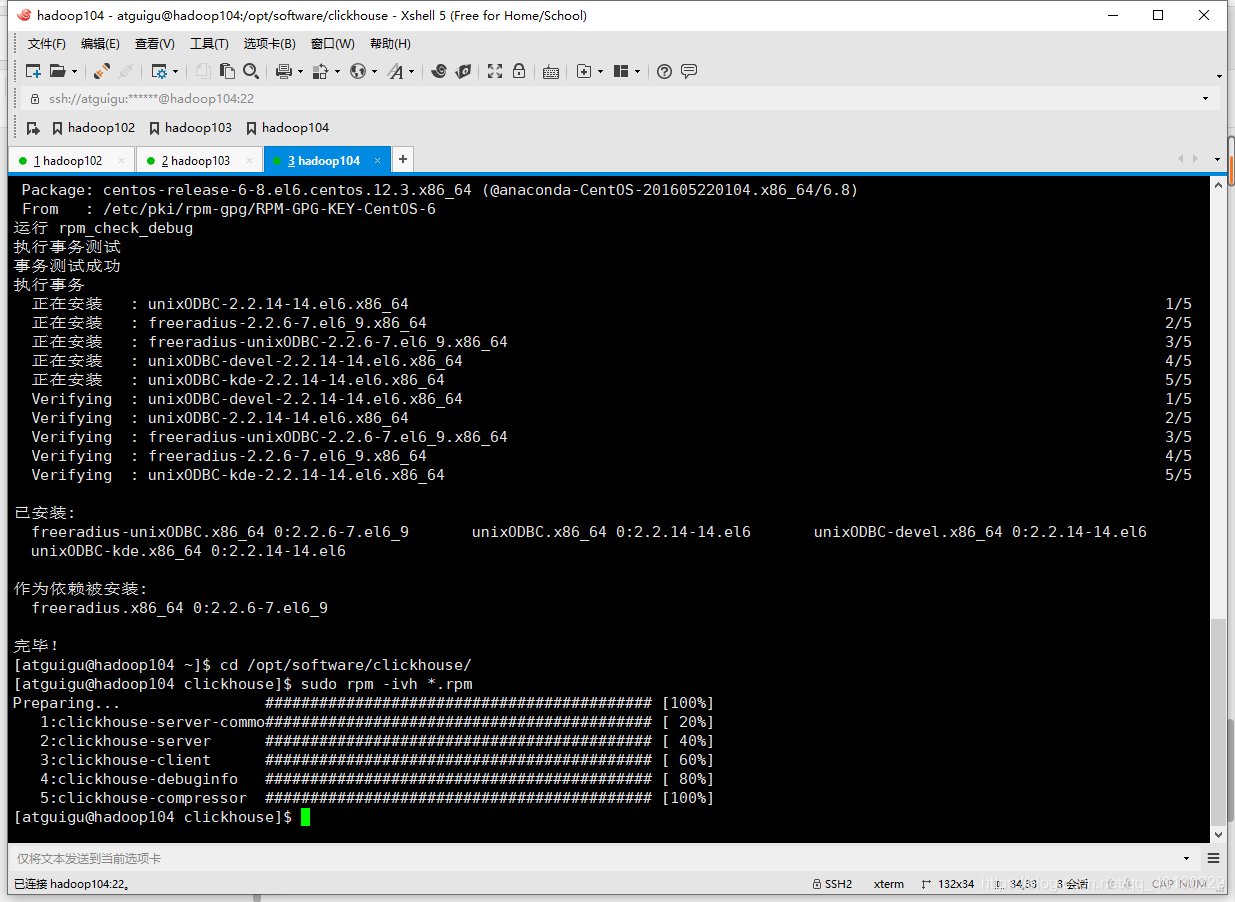Close the '2 hadoop103' tab

click(x=249, y=160)
